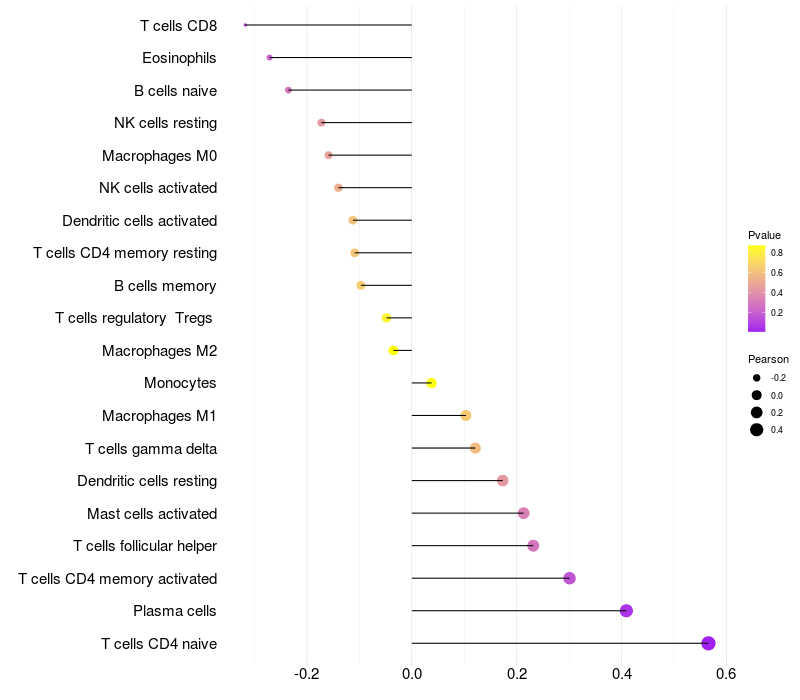The image size is (800, 700).
Task: Click the Pvalue legend title
Action: pyautogui.click(x=764, y=235)
